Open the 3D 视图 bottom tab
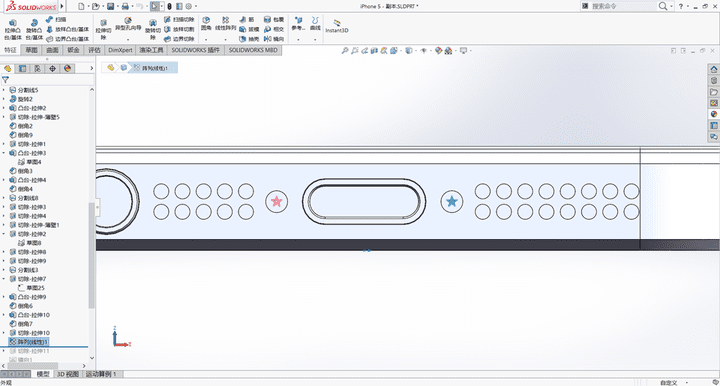Image resolution: width=720 pixels, height=386 pixels. (67, 374)
